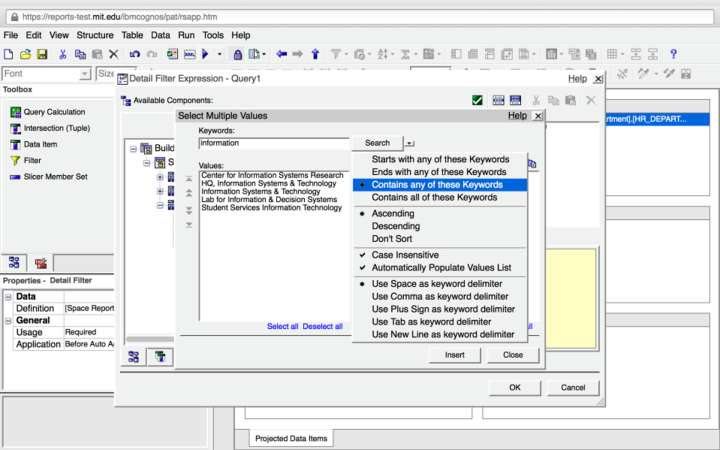720x450 pixels.
Task: Select the Slicer Member Set toolbox item
Action: click(x=55, y=176)
